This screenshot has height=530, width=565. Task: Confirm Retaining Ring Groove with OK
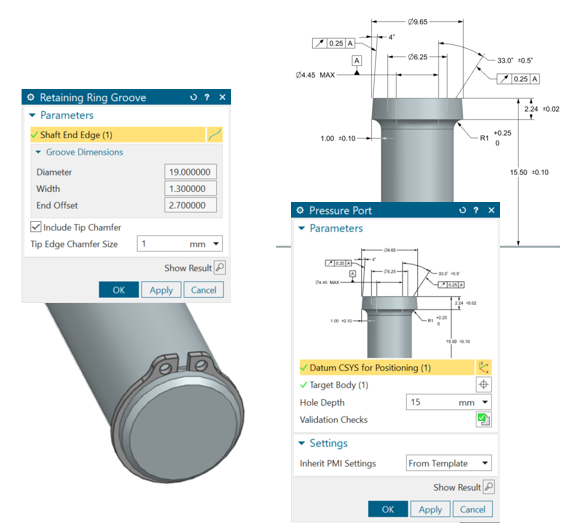[x=119, y=290]
